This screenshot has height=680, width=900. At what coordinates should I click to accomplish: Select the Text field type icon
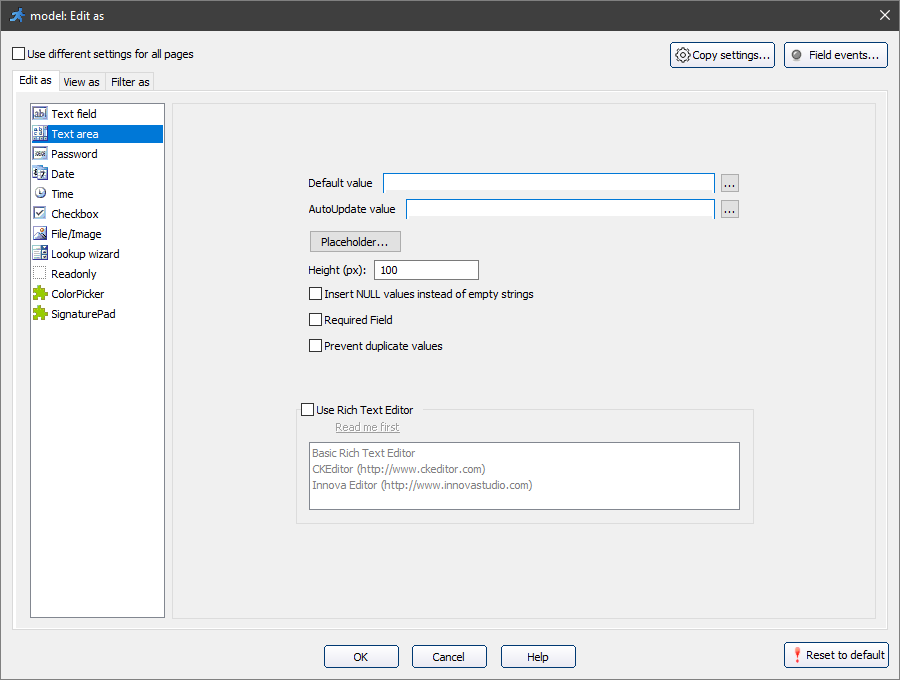tap(40, 114)
